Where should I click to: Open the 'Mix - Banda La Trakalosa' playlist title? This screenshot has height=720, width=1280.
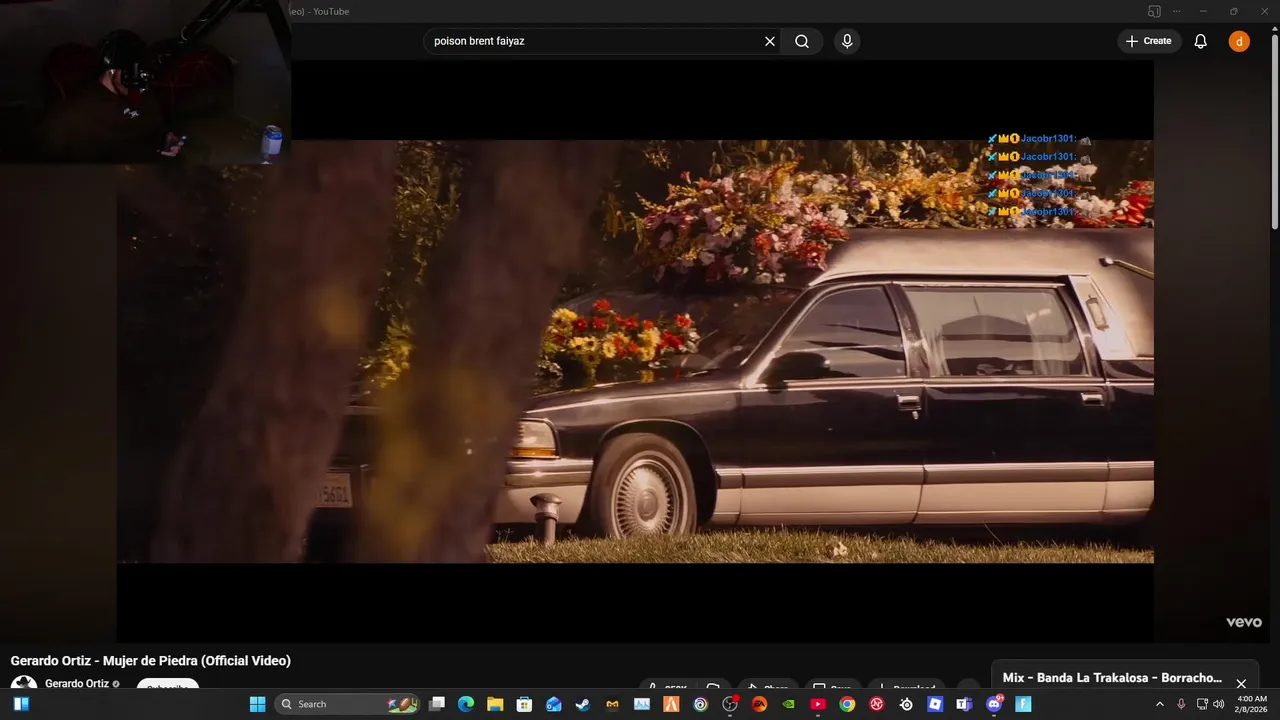coord(1112,678)
